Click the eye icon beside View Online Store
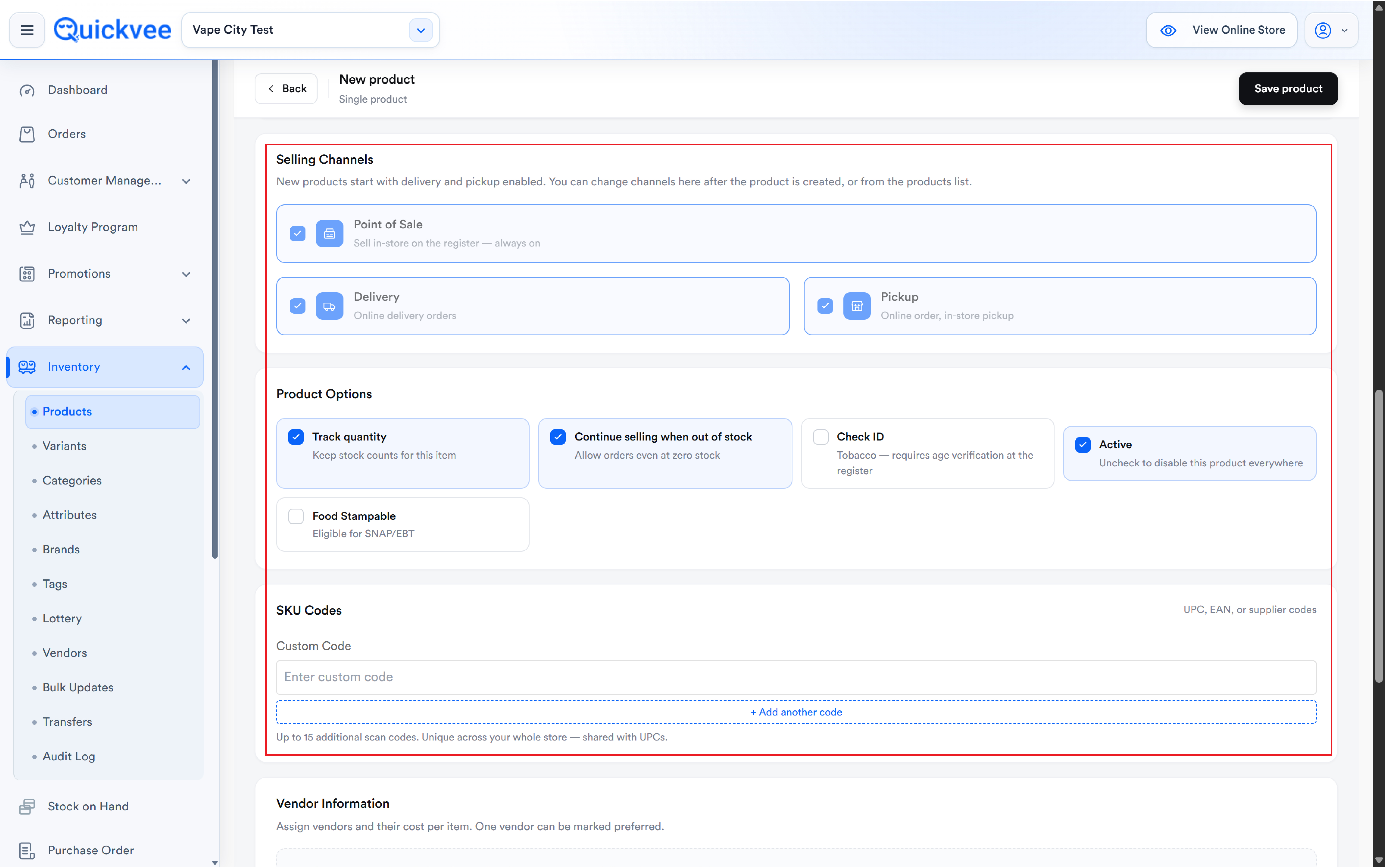The width and height of the screenshot is (1385, 868). (1168, 30)
